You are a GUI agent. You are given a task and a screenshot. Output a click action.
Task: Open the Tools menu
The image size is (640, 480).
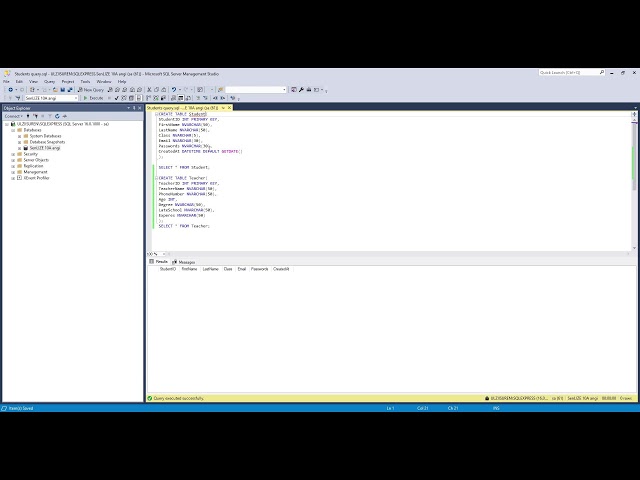click(x=85, y=82)
